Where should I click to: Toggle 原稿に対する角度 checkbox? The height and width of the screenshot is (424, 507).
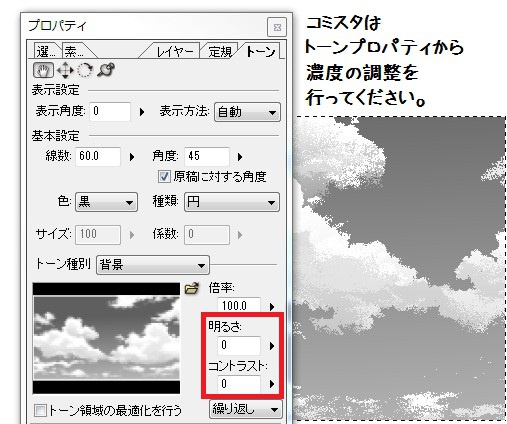(x=164, y=176)
